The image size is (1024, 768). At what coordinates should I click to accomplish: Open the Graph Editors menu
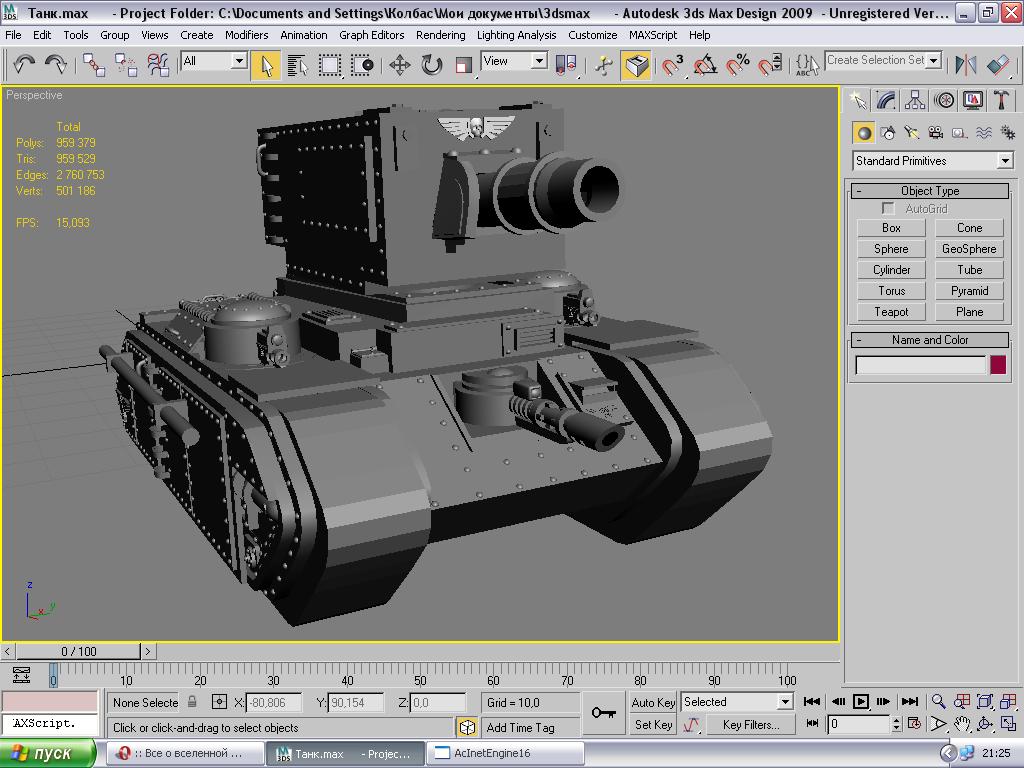coord(371,35)
